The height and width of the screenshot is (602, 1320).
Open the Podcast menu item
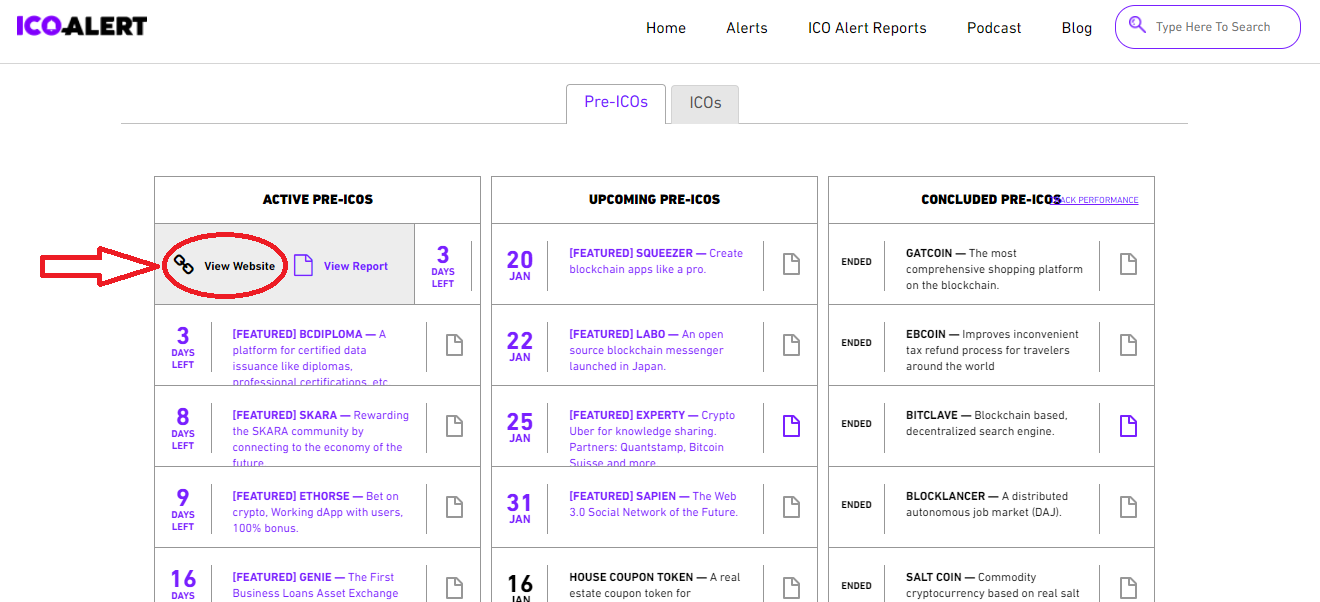pos(994,28)
